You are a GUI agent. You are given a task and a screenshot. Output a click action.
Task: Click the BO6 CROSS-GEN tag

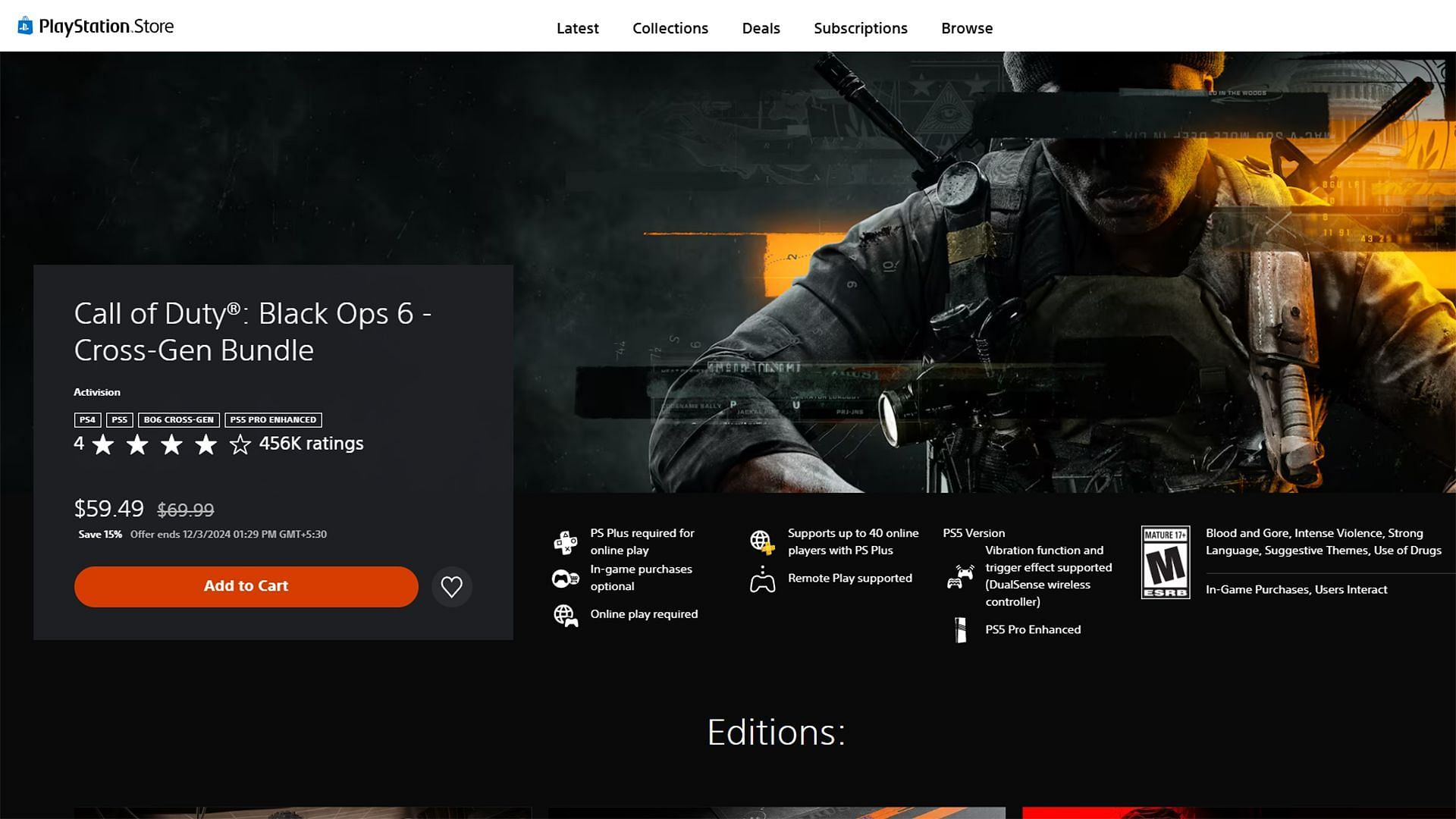click(179, 420)
